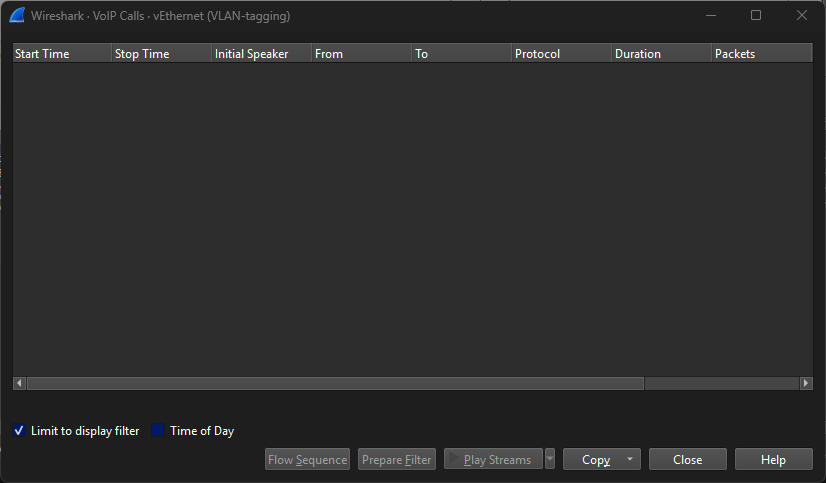Sort by the To column header
Screen dimensions: 826x483
pos(462,54)
